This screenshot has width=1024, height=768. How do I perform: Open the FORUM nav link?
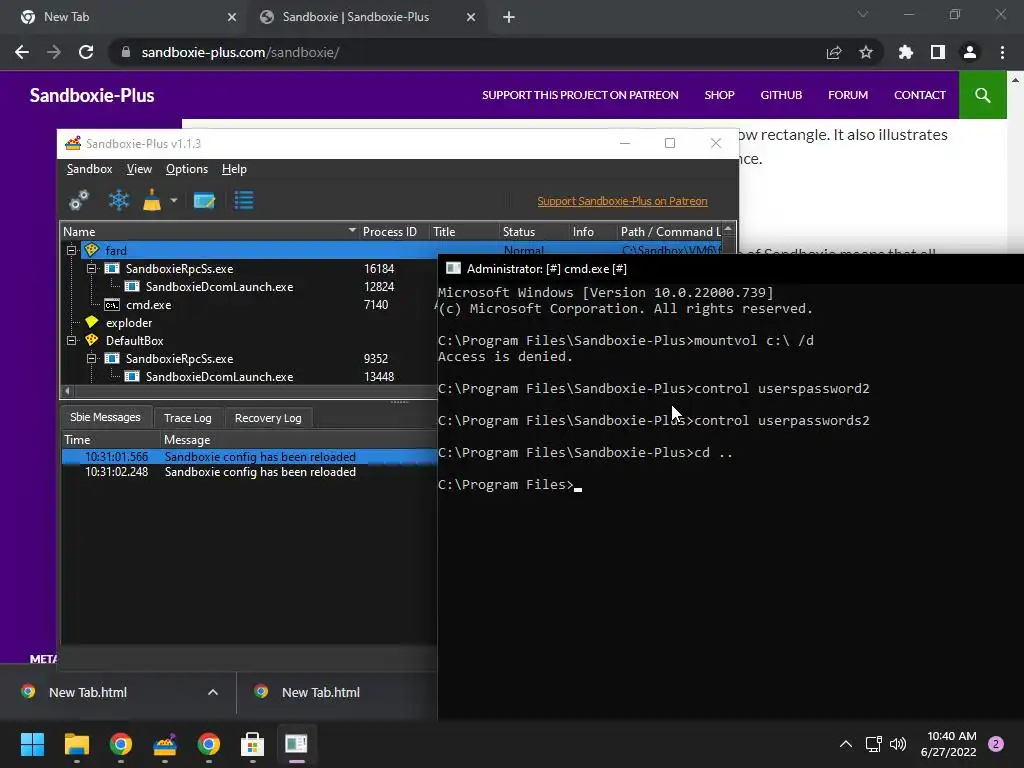(848, 95)
